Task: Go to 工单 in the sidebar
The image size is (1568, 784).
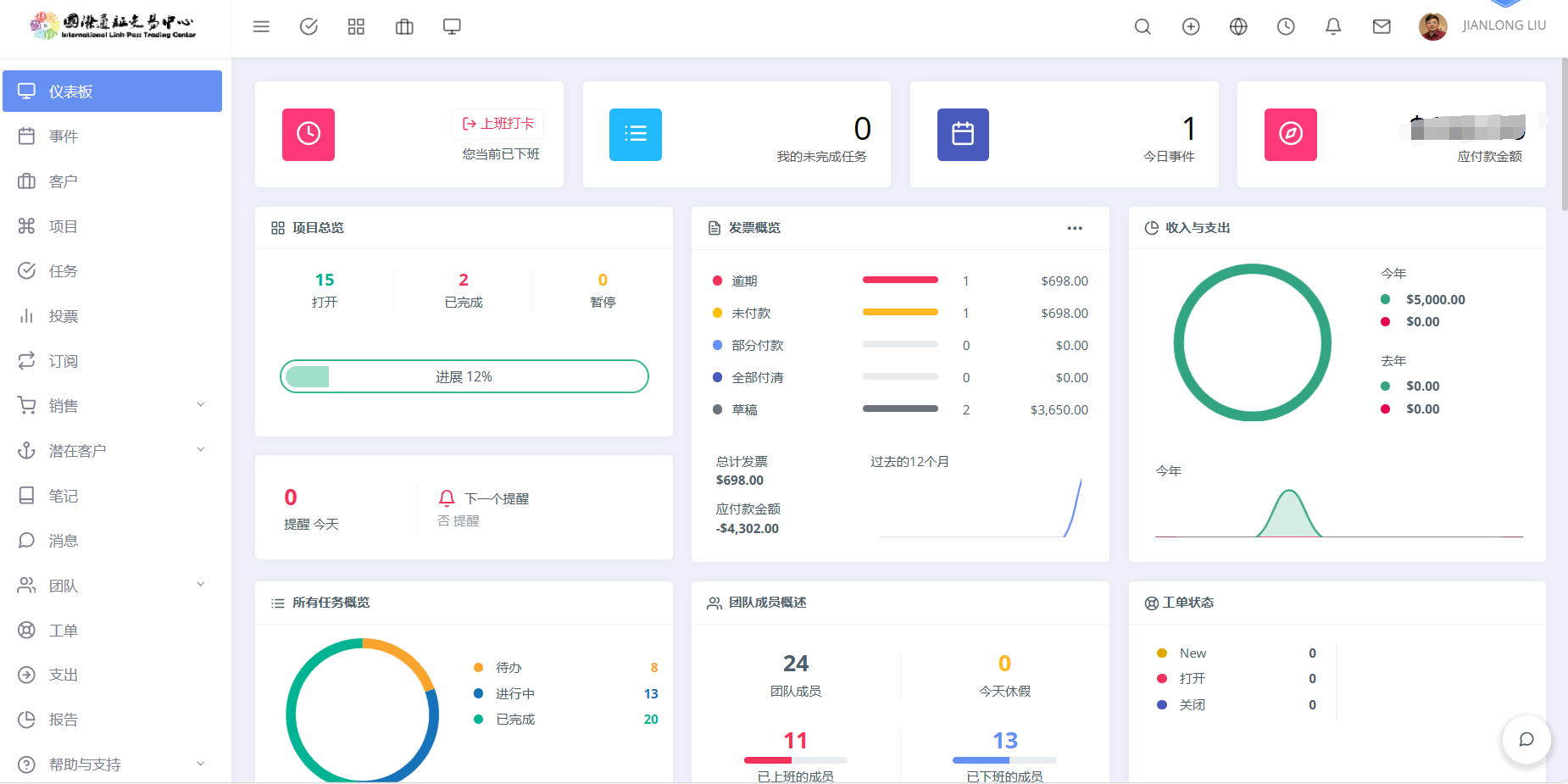Action: (x=64, y=631)
